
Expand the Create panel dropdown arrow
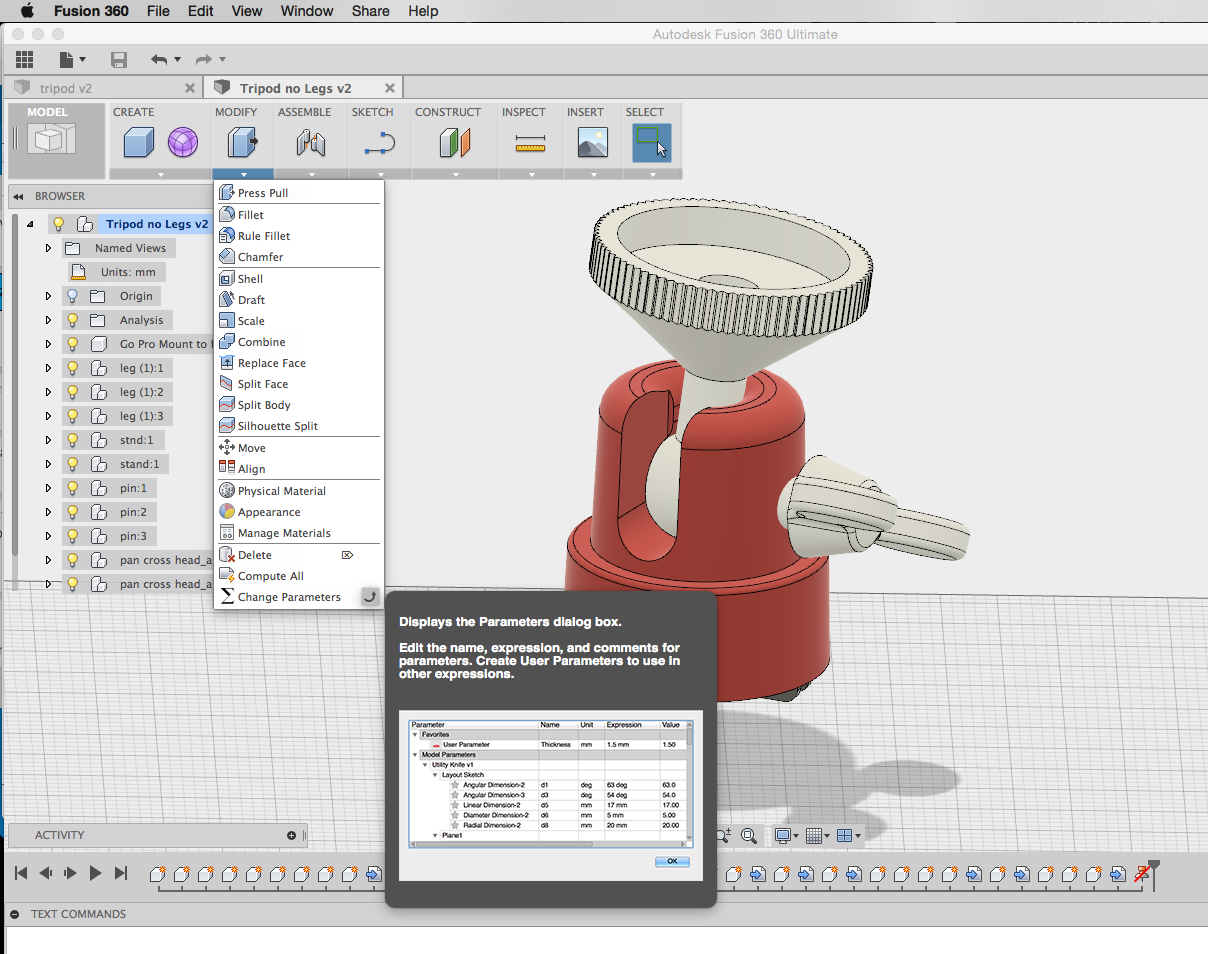(160, 175)
